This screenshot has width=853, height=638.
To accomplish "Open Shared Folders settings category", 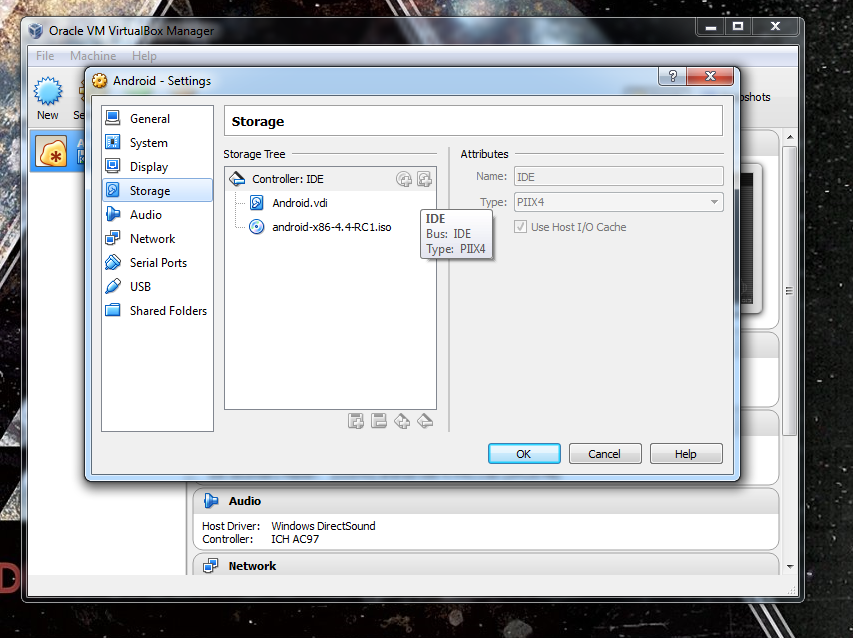I will (x=157, y=310).
